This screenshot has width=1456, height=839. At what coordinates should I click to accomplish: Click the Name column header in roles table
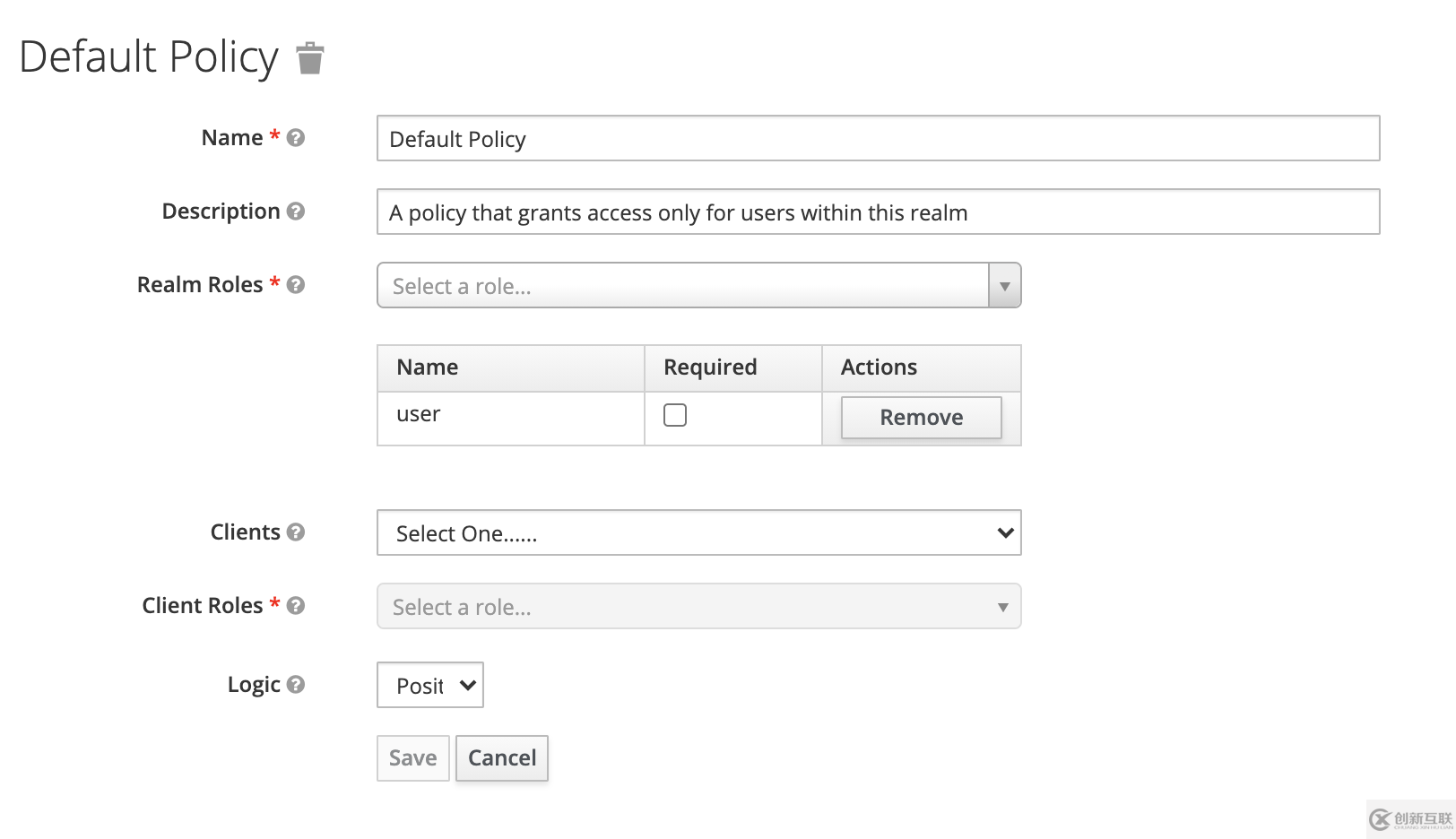click(511, 368)
